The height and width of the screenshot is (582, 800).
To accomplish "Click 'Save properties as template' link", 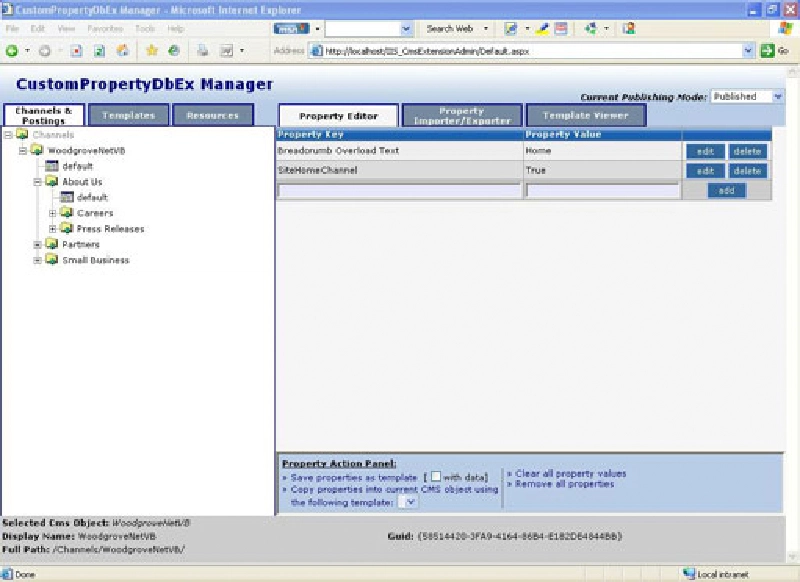I will (x=354, y=478).
